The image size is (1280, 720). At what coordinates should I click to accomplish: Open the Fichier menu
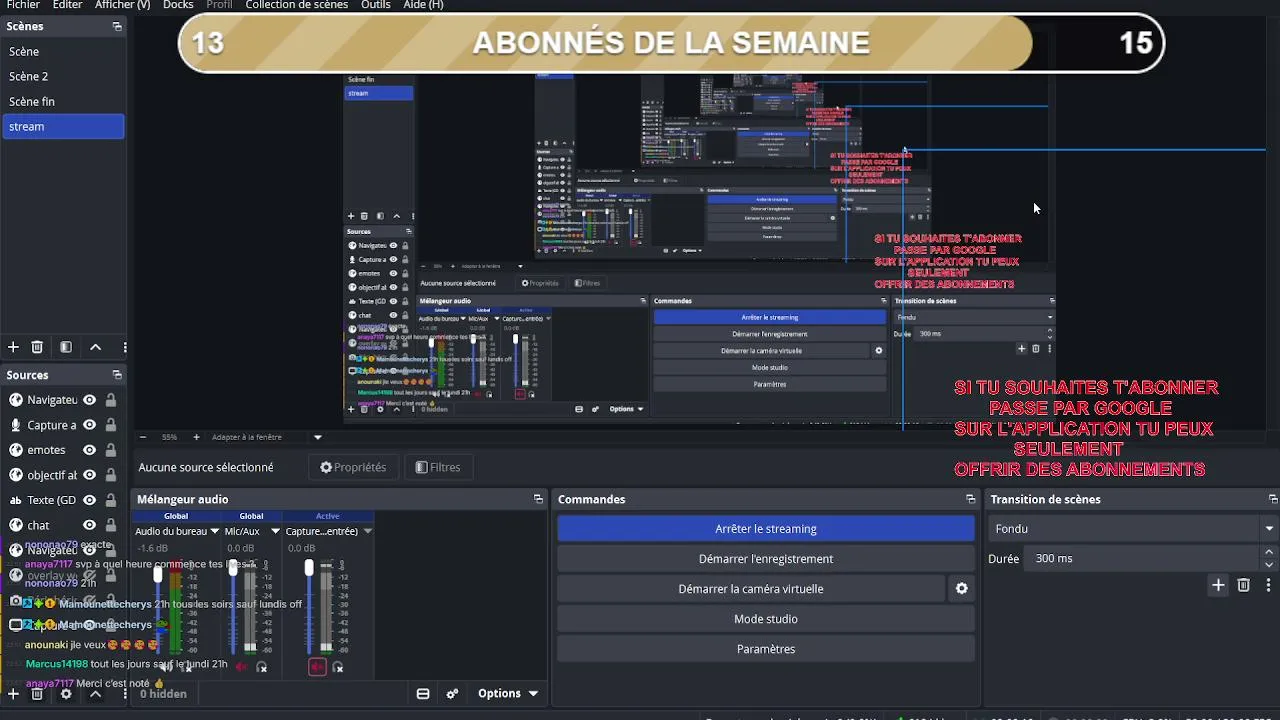23,5
